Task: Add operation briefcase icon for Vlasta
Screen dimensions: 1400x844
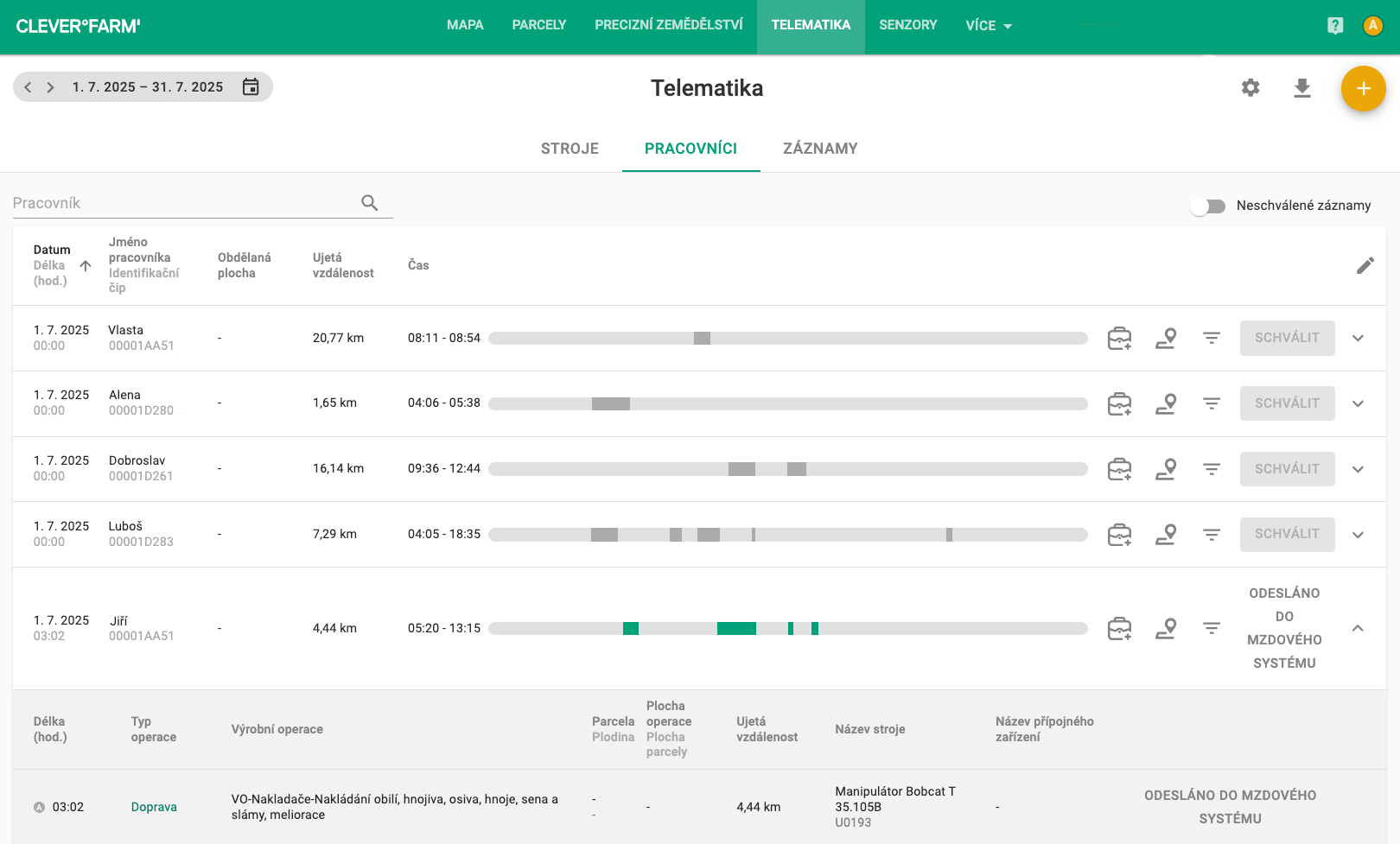Action: (x=1120, y=338)
